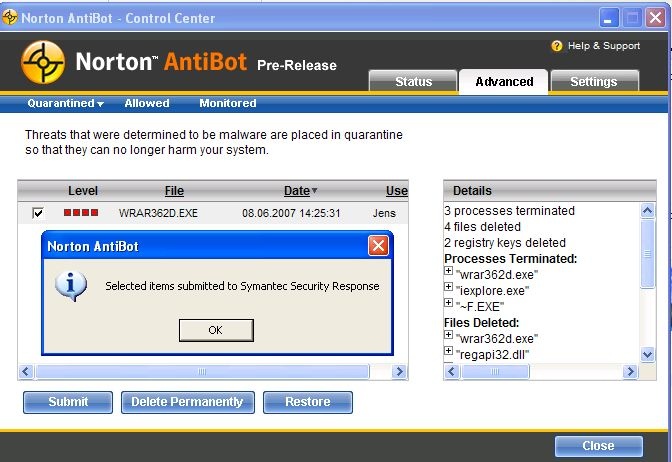
Task: Open the Monitored list
Action: pos(228,103)
